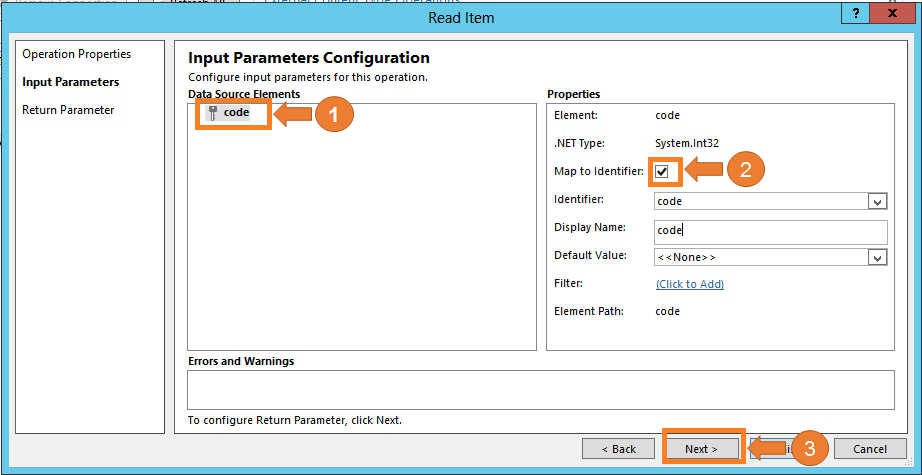
Task: Click the key icon beside code element
Action: (212, 113)
